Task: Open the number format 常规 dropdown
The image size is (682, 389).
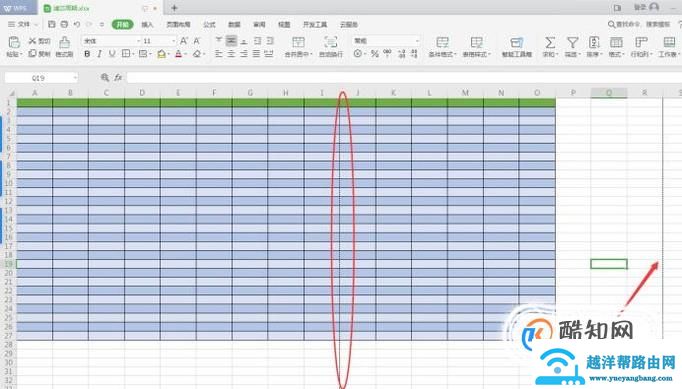Action: coord(386,41)
